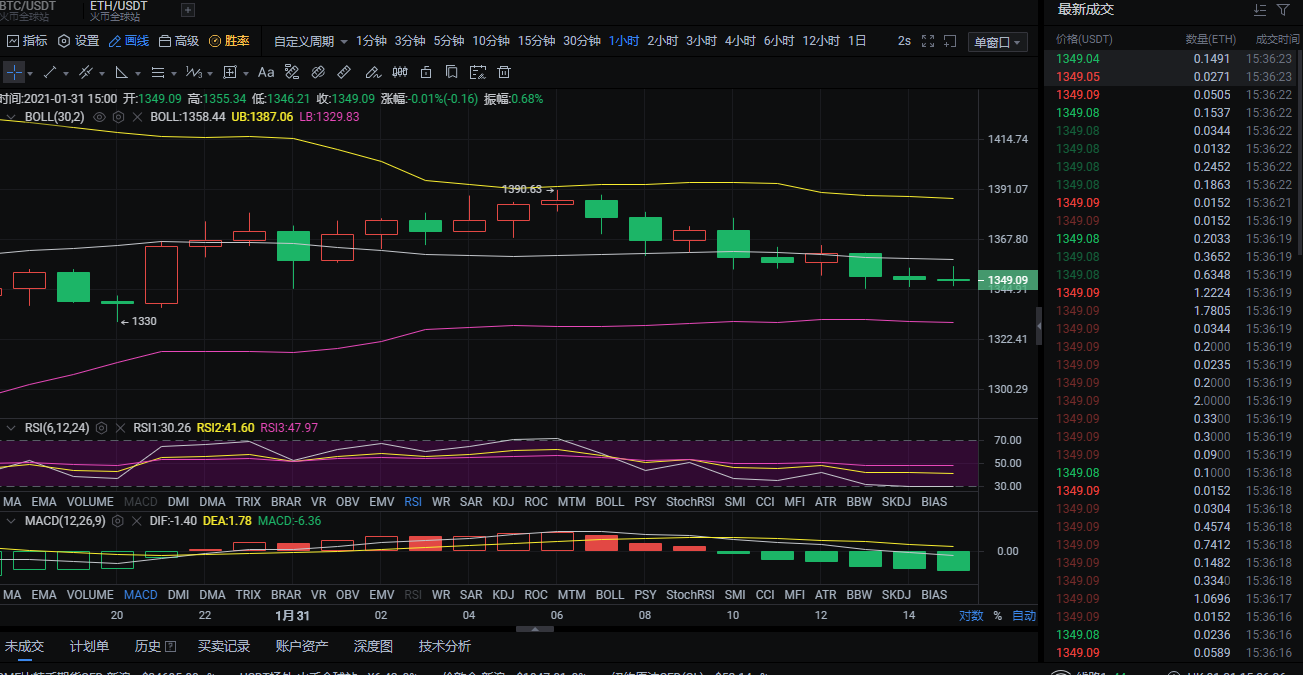Remove the BOLL indicator with X
Screen dimensions: 1303x675
pyautogui.click(x=137, y=117)
